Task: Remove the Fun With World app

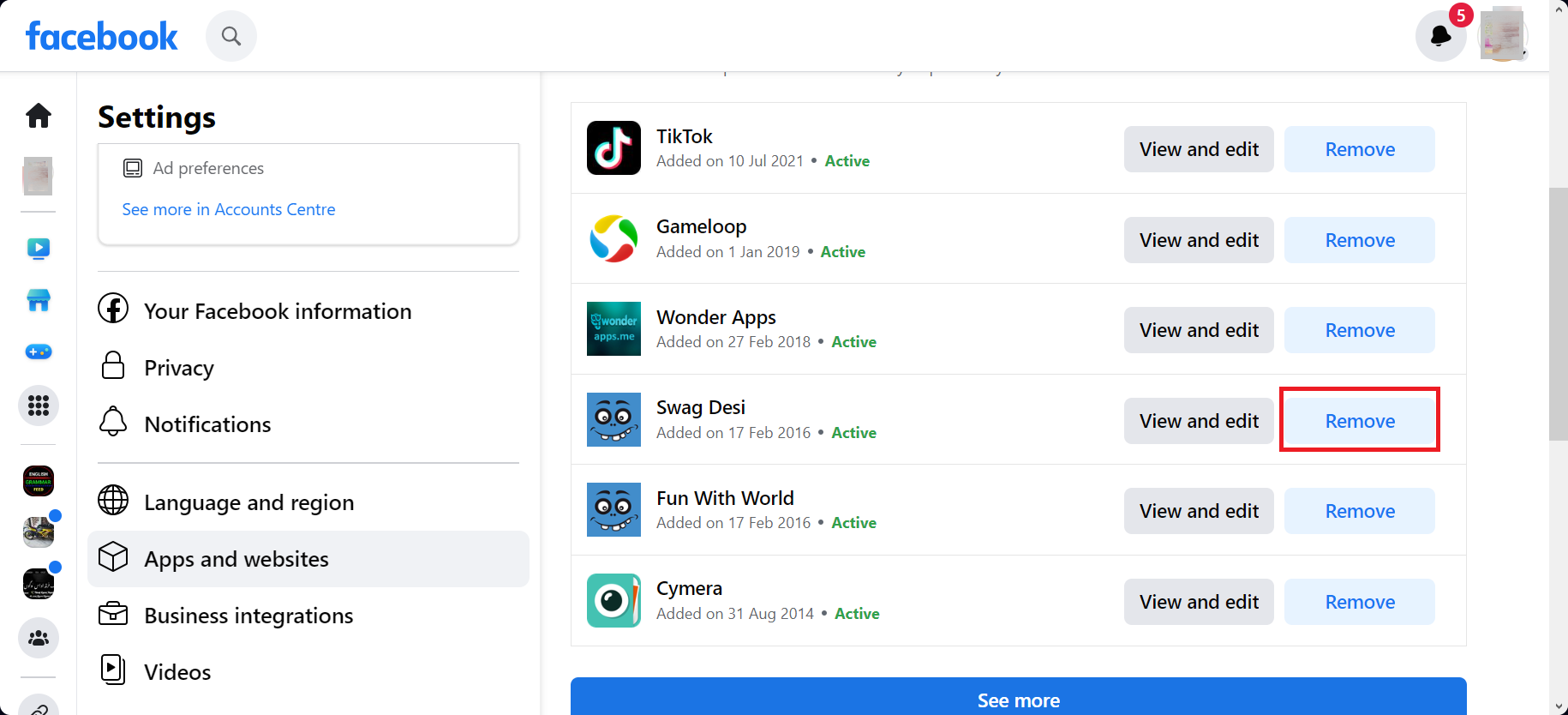Action: point(1360,511)
